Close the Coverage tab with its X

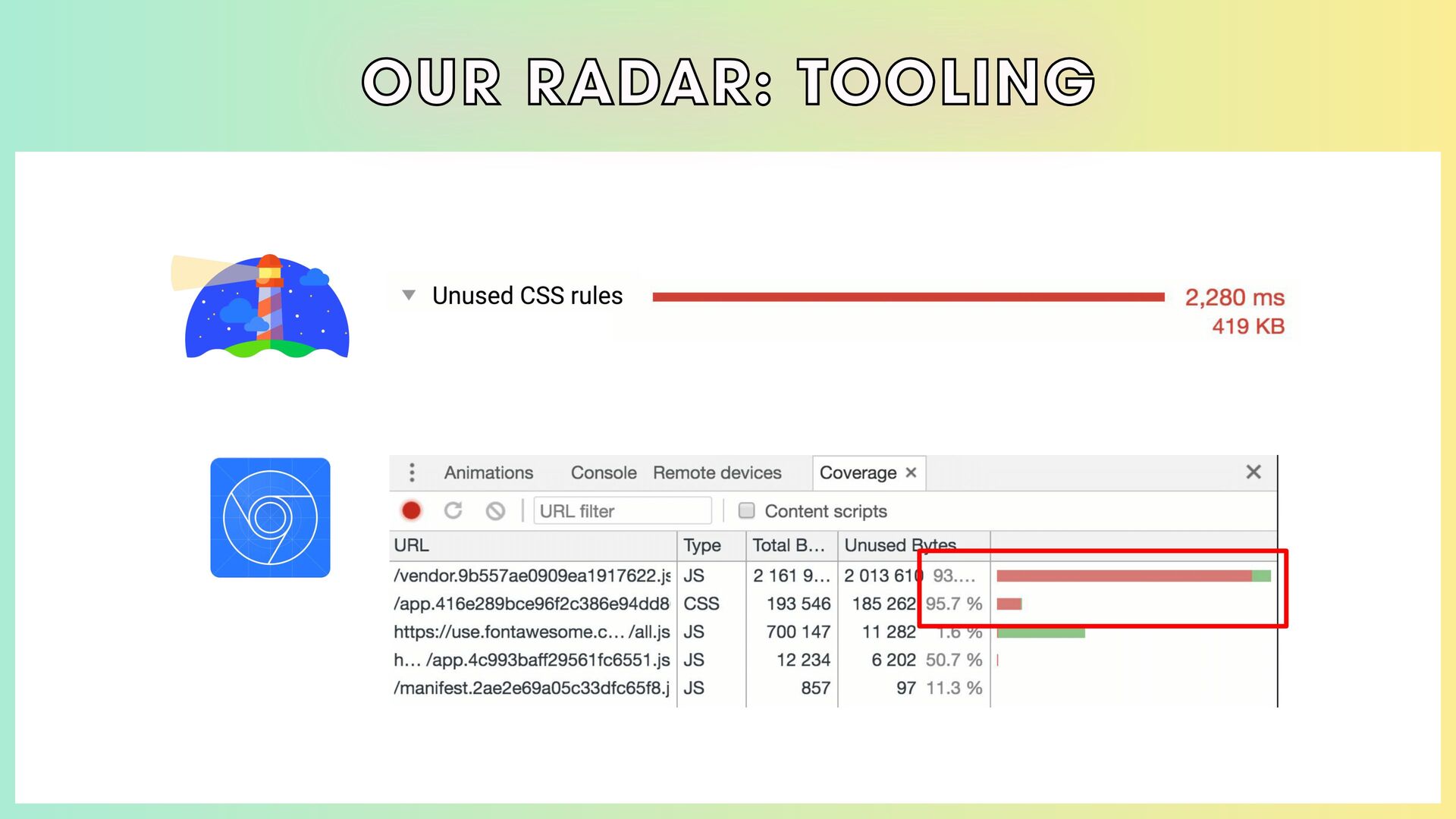tap(912, 472)
